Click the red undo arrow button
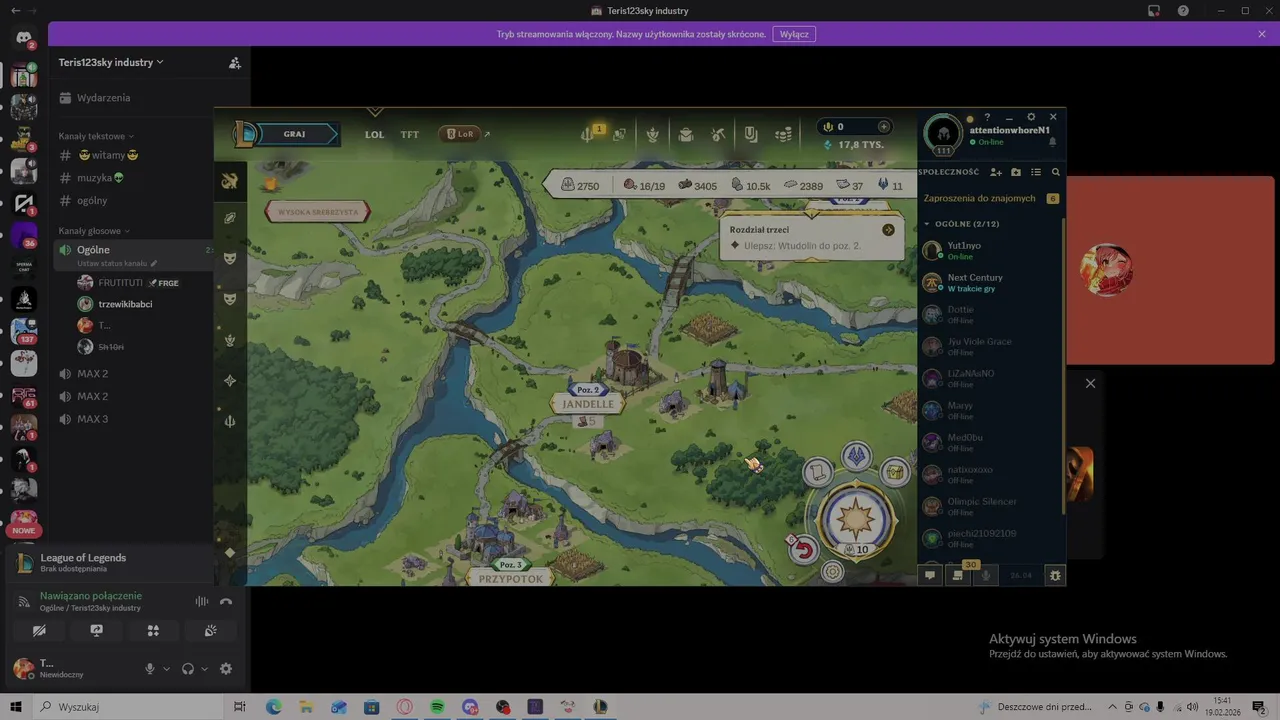1280x720 pixels. [803, 549]
